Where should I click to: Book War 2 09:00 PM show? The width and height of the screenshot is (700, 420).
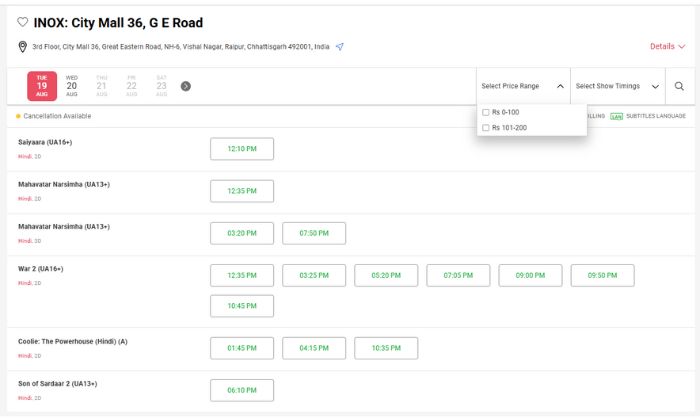click(530, 275)
